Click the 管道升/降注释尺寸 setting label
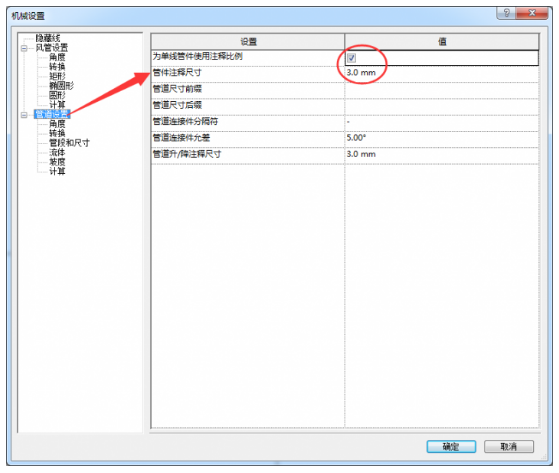Screen dimensions: 559x473 [x=187, y=154]
